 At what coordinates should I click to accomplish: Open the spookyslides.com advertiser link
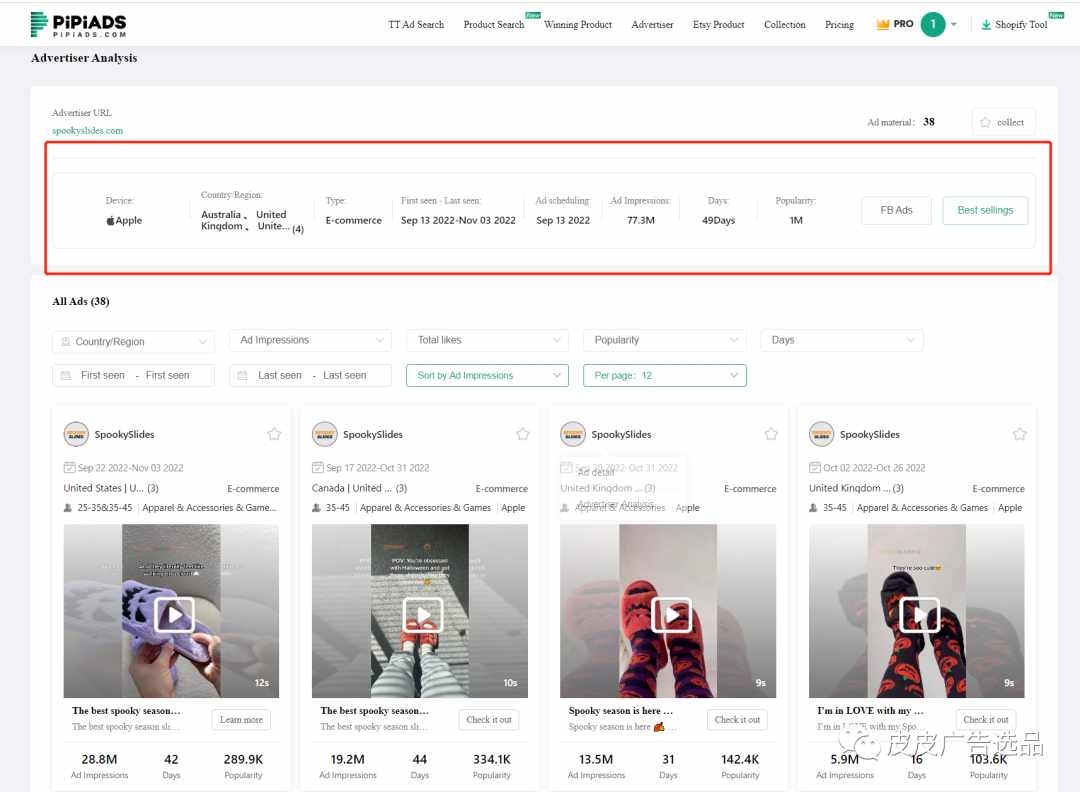[87, 131]
